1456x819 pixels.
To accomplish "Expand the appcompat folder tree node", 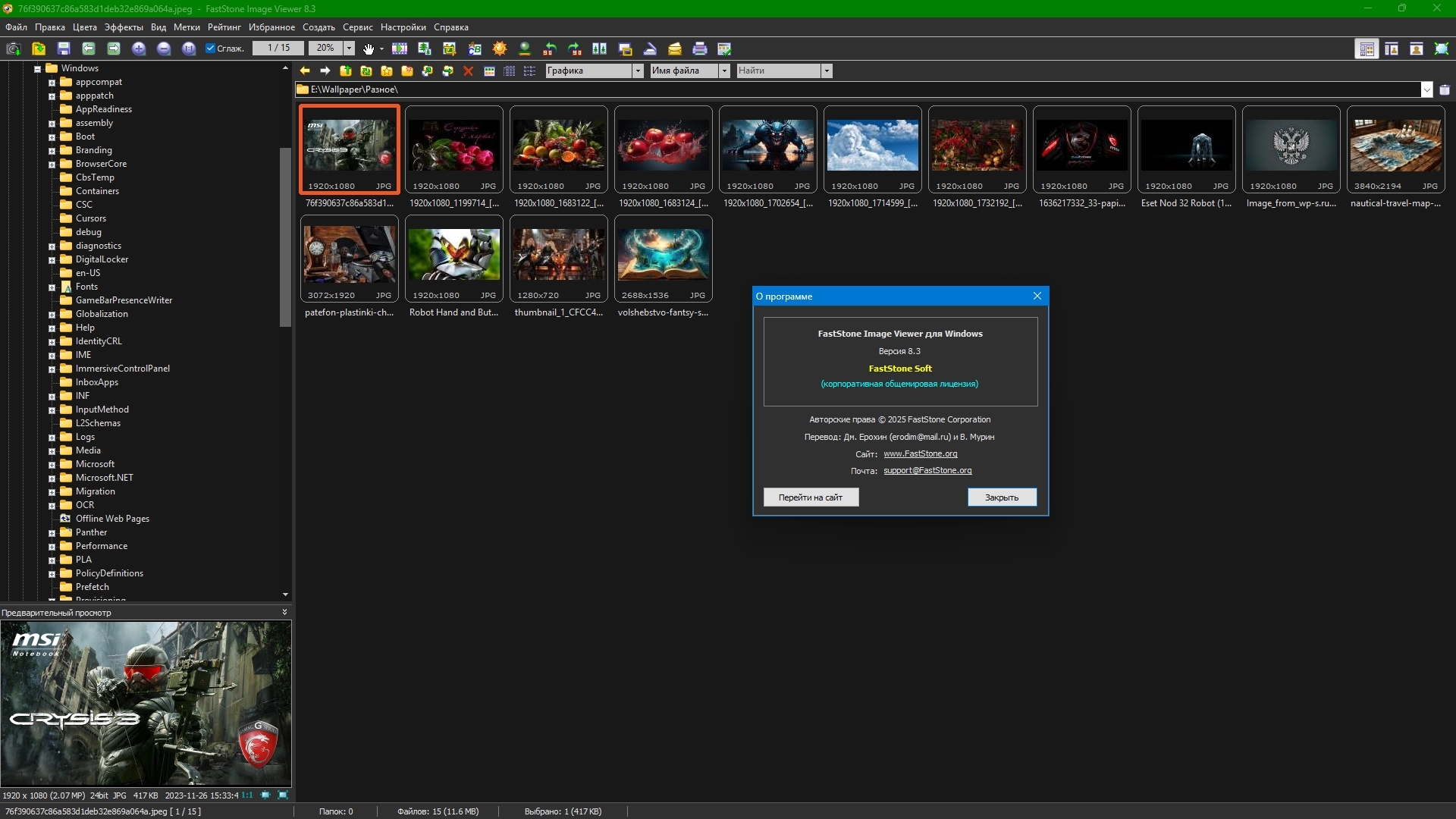I will click(x=52, y=83).
